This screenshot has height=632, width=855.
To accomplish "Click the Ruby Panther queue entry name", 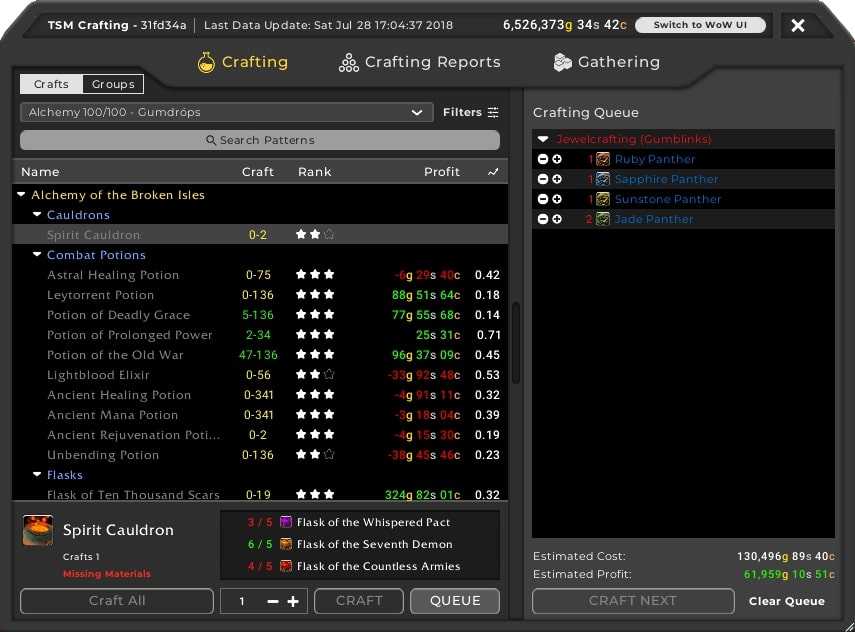I will [x=655, y=159].
